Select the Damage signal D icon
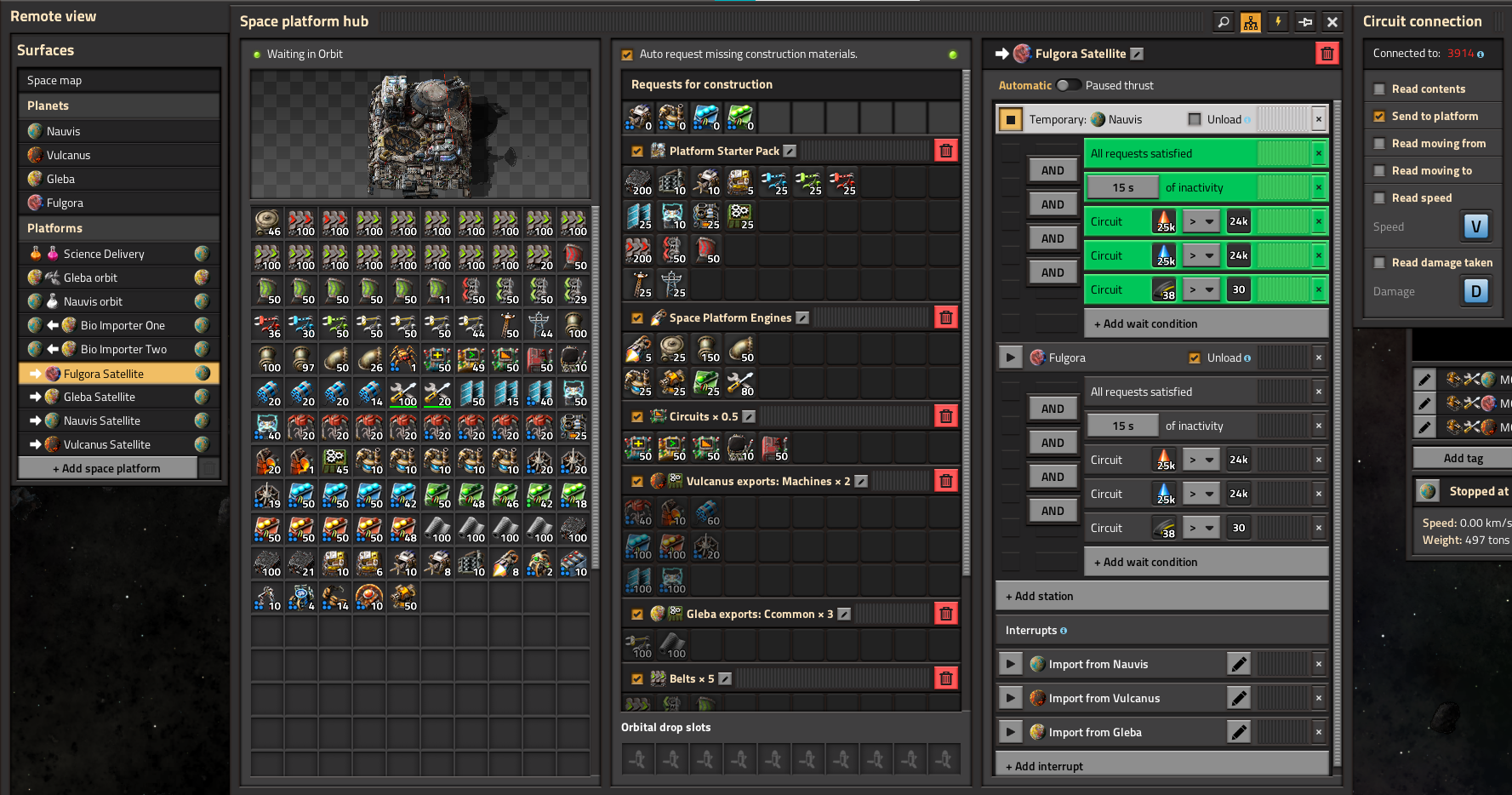The width and height of the screenshot is (1512, 795). 1476,291
